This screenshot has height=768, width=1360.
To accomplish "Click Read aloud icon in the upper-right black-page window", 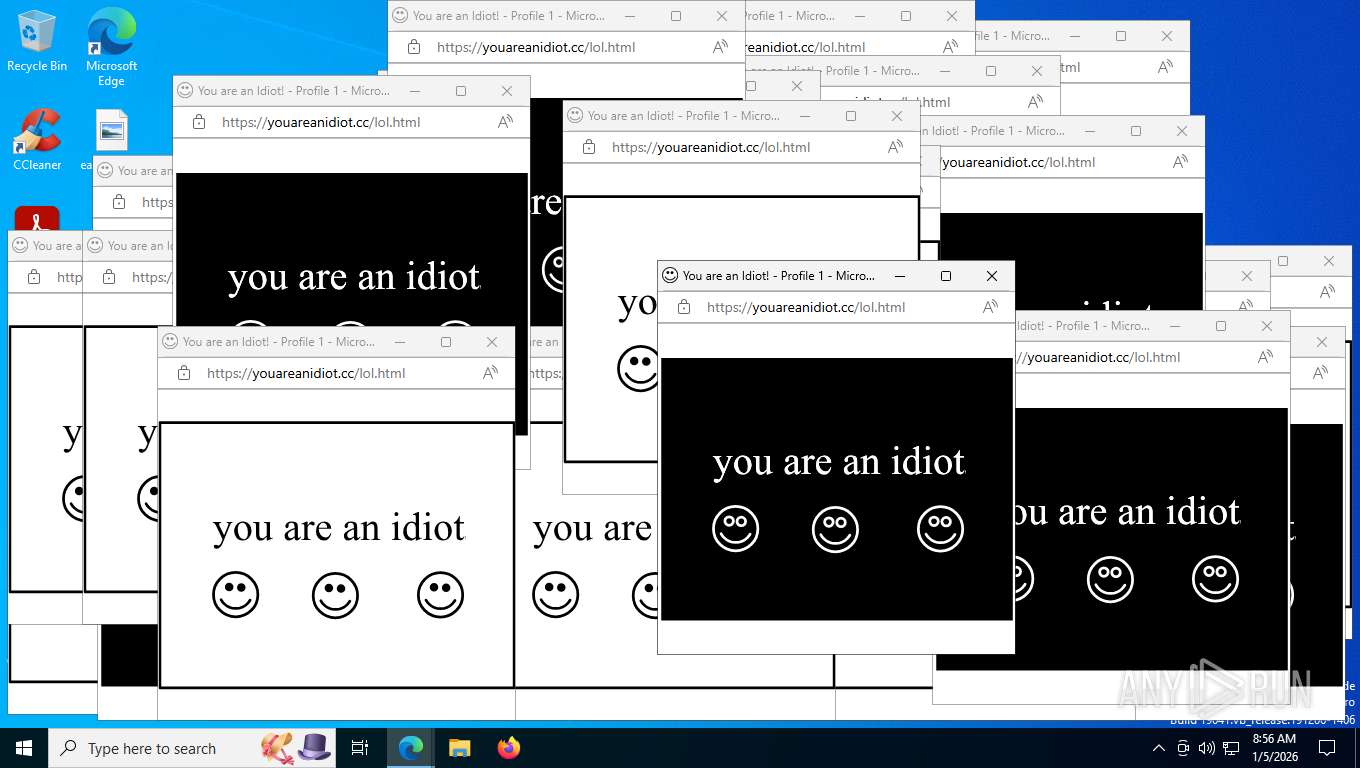I will (1180, 162).
